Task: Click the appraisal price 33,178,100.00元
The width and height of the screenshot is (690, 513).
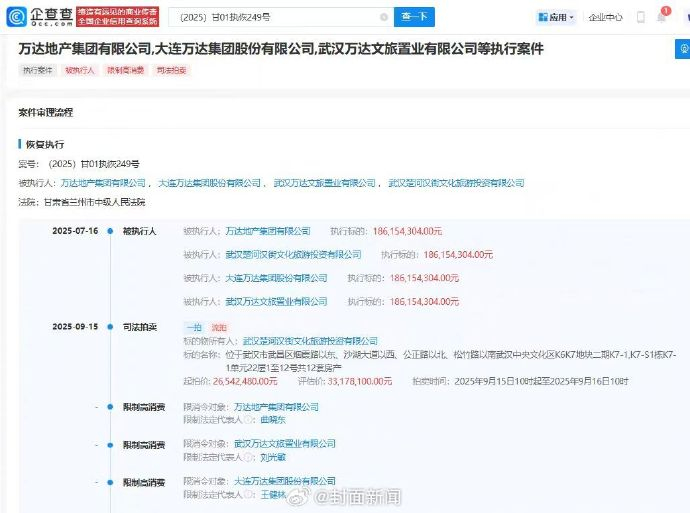Action: (360, 381)
